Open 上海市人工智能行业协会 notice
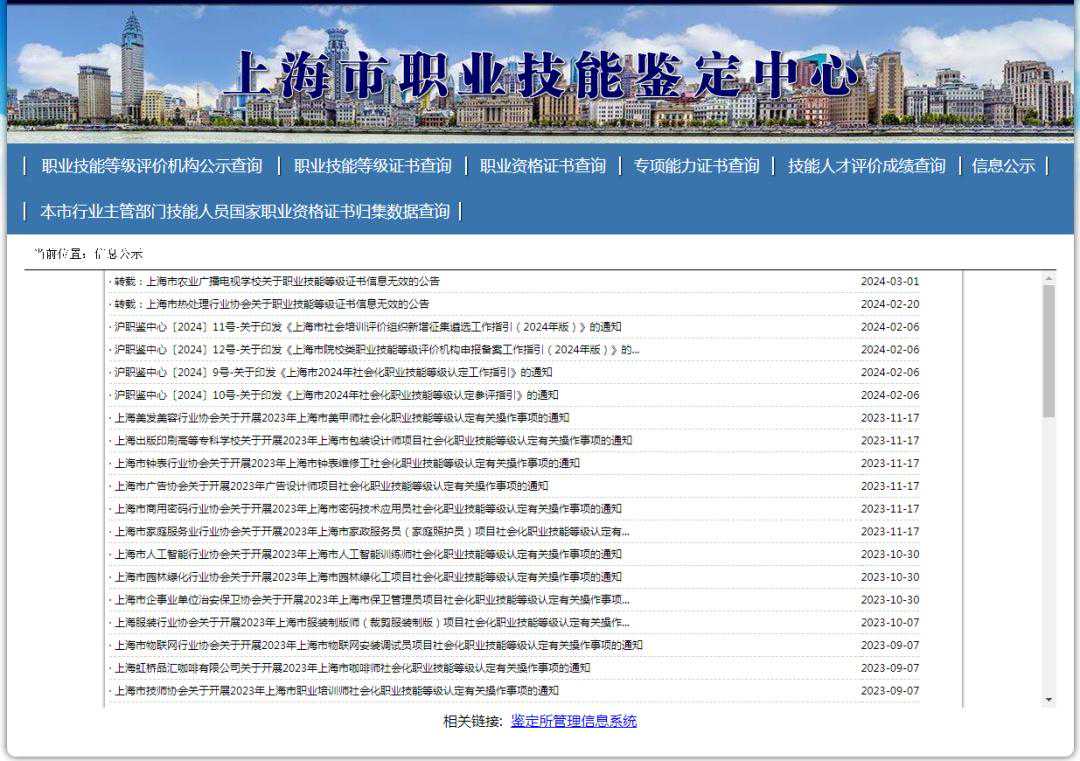Image resolution: width=1080 pixels, height=761 pixels. coord(368,554)
